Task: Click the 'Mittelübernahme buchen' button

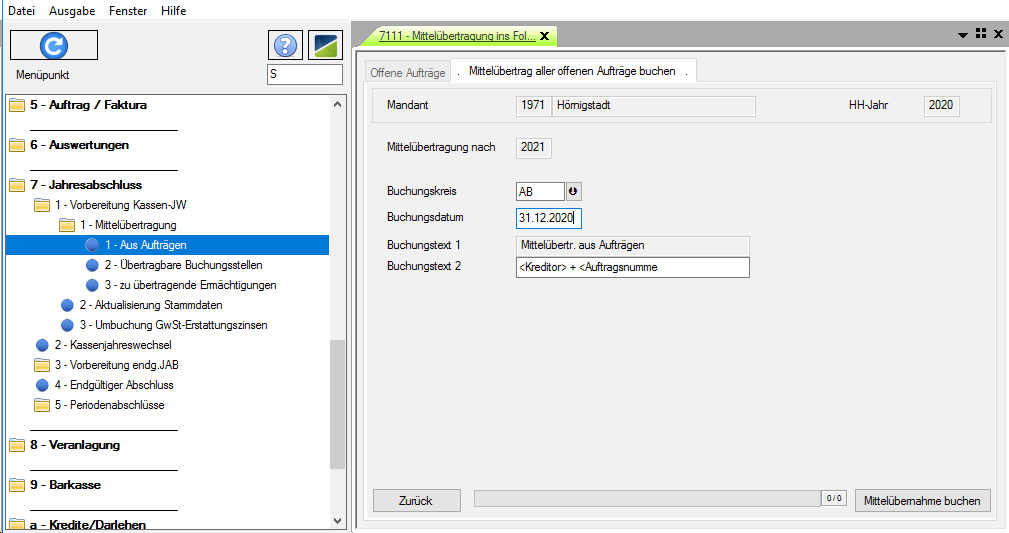Action: [x=922, y=500]
